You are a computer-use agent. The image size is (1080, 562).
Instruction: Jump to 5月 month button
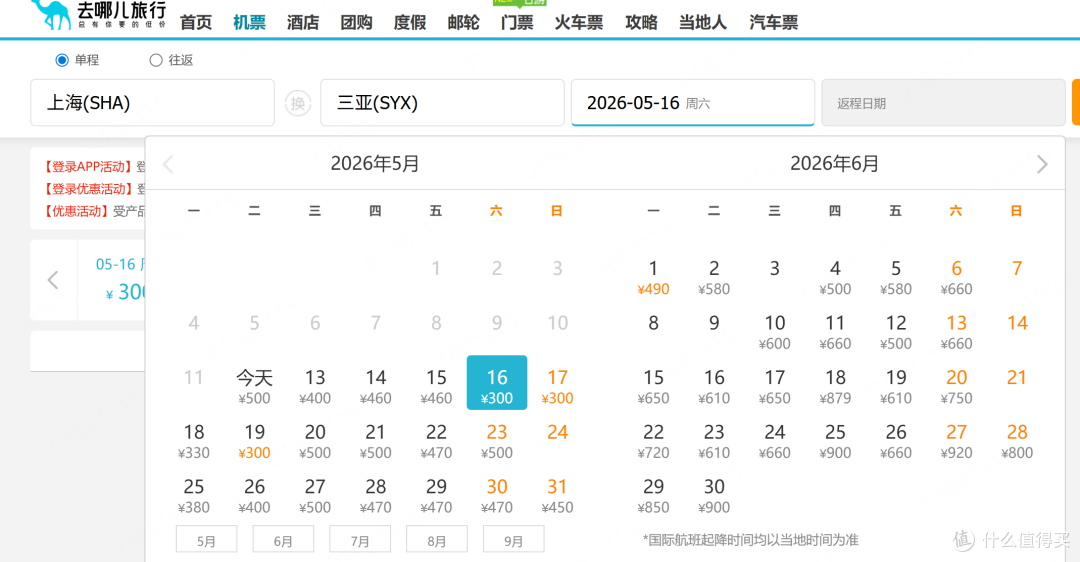207,540
